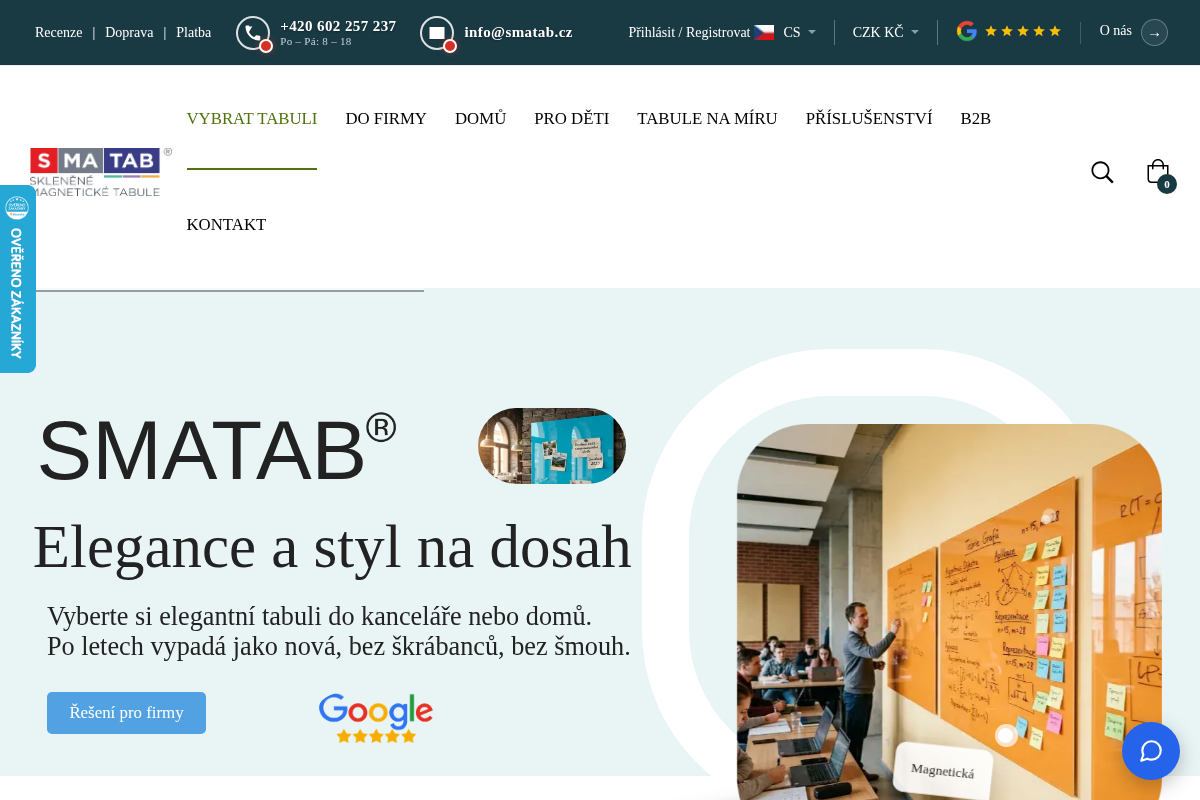Click the info@smatab.cz email address
This screenshot has width=1200, height=800.
[518, 32]
